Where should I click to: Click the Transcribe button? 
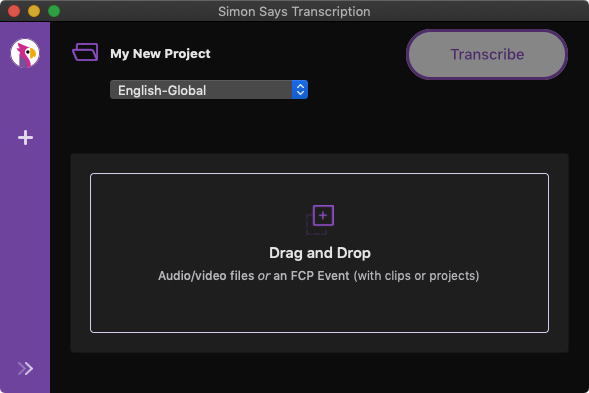[487, 54]
